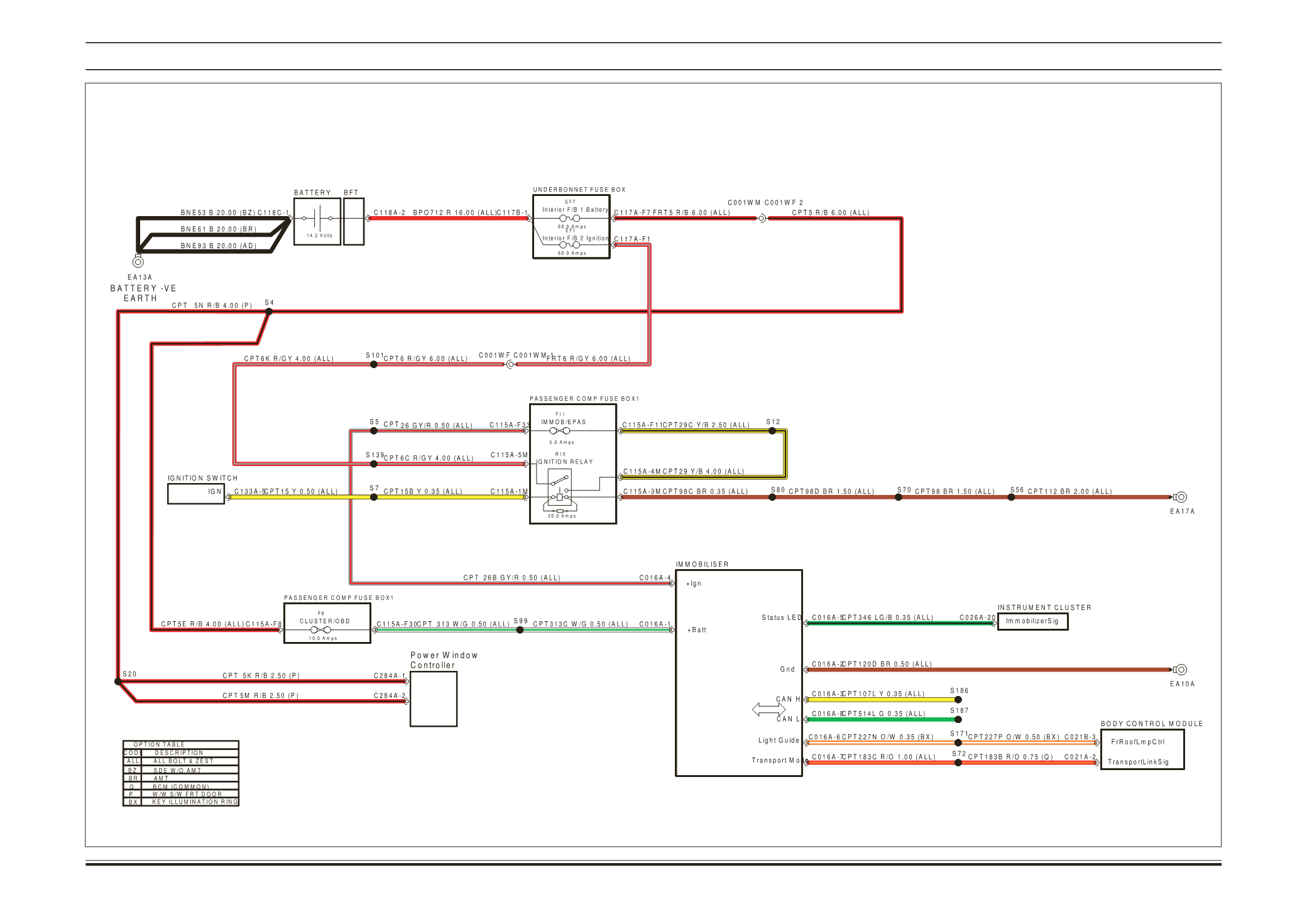This screenshot has width=1307, height=924.
Task: Click the F11 IMMOB/EPAS fuse symbol
Action: tap(559, 431)
